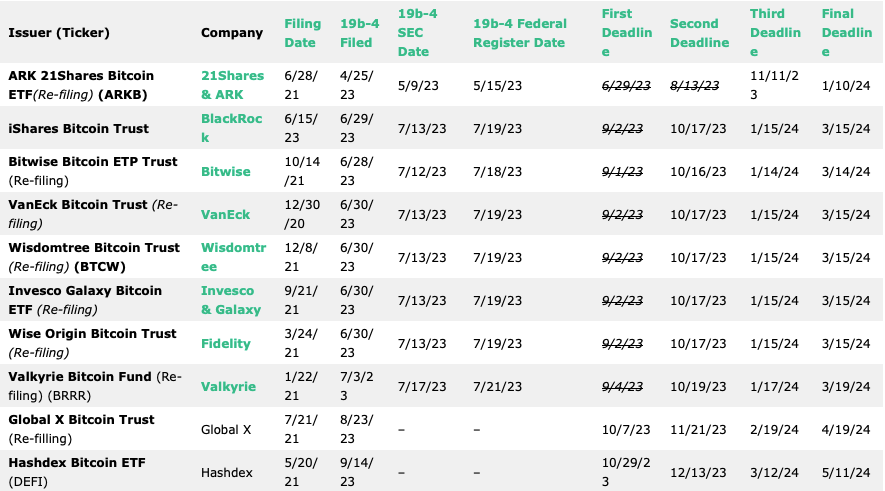Follow the VanEck company link

tap(225, 214)
